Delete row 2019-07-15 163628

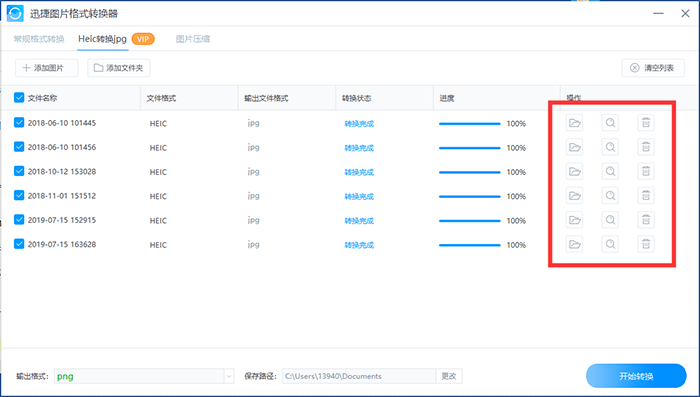646,244
